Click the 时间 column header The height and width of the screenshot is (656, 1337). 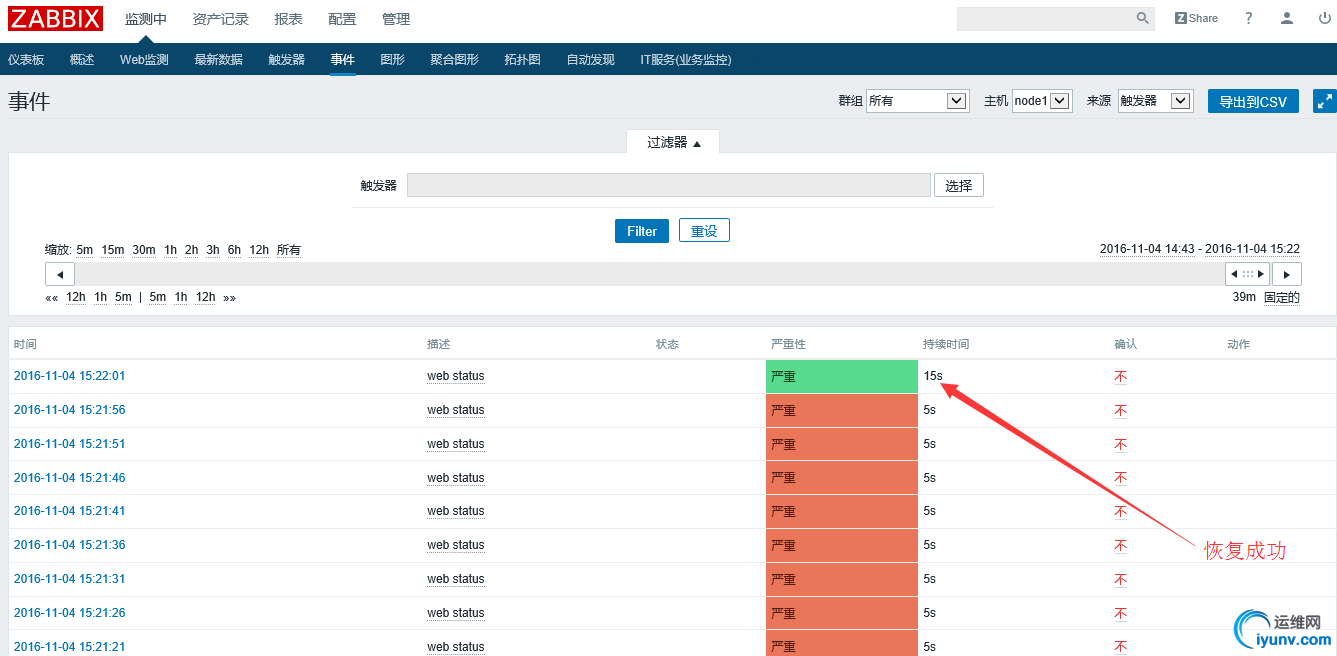coord(25,344)
